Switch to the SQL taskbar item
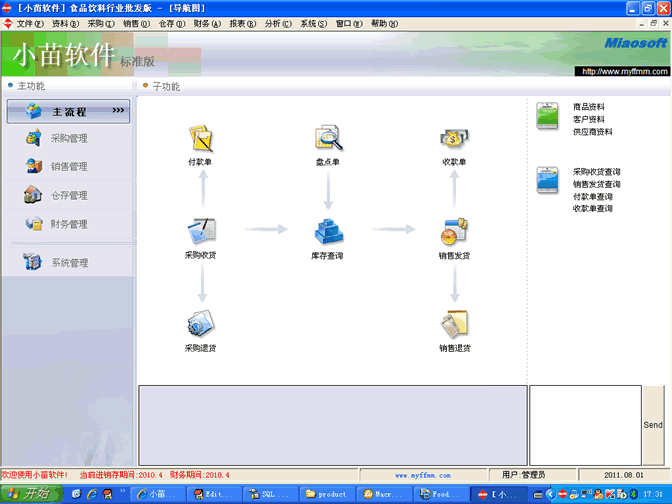 270,494
